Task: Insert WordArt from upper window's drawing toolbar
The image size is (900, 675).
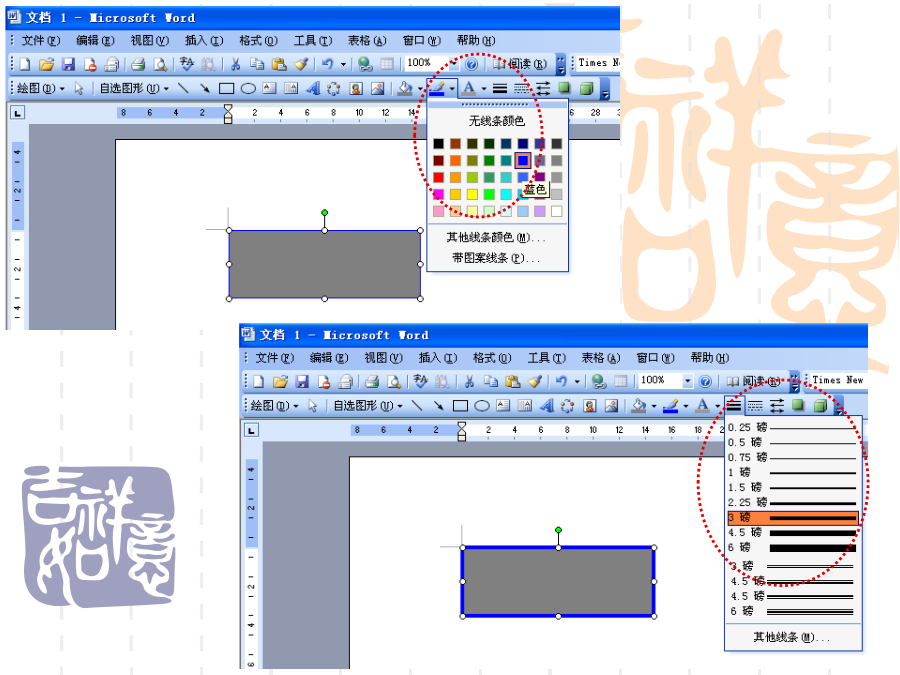Action: click(x=313, y=88)
